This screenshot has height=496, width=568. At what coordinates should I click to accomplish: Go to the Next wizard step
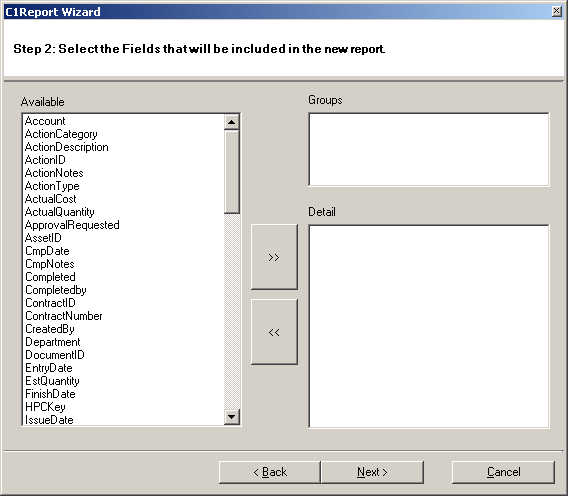pos(372,472)
